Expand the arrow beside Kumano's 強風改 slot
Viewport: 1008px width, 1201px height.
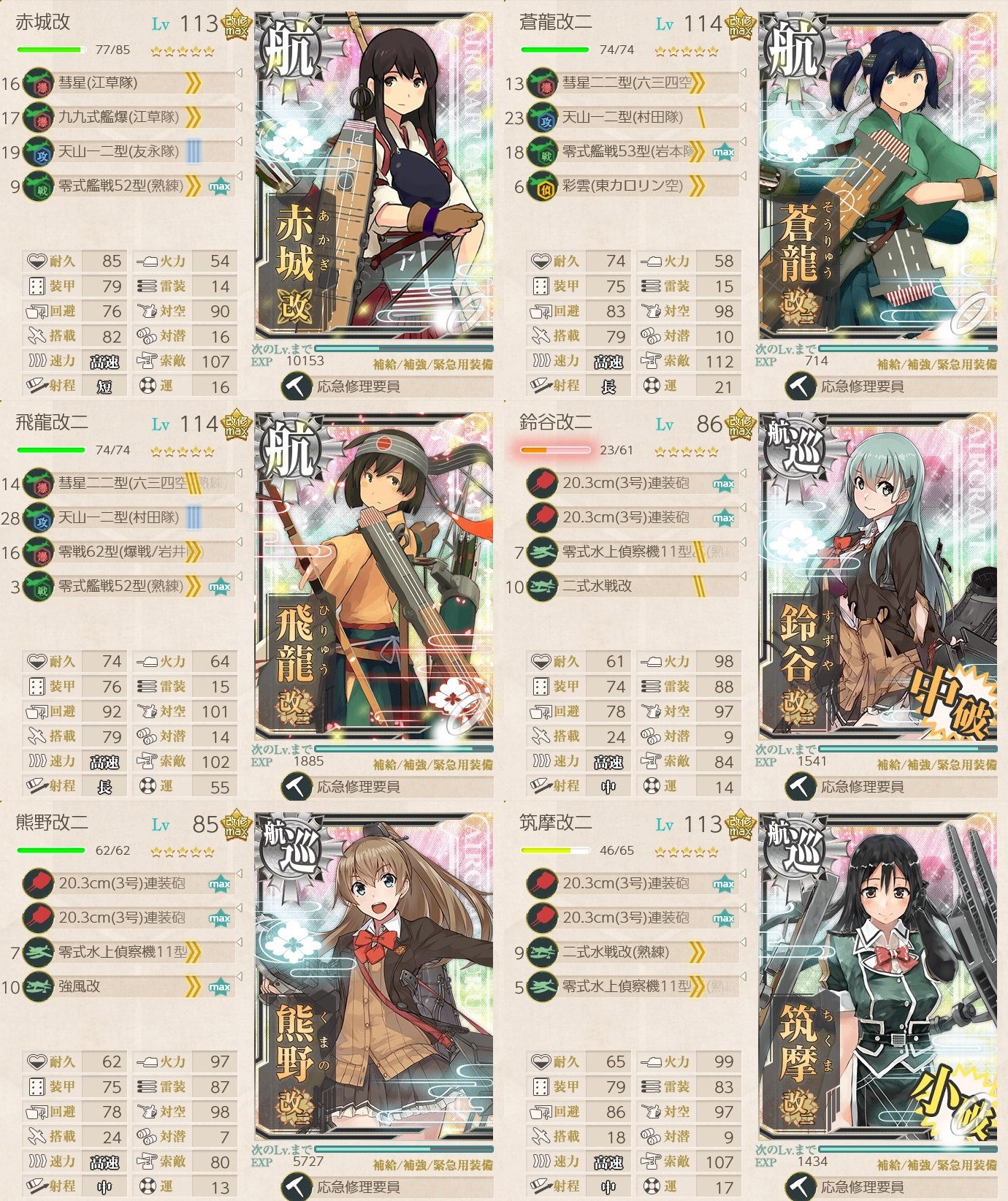[x=239, y=977]
